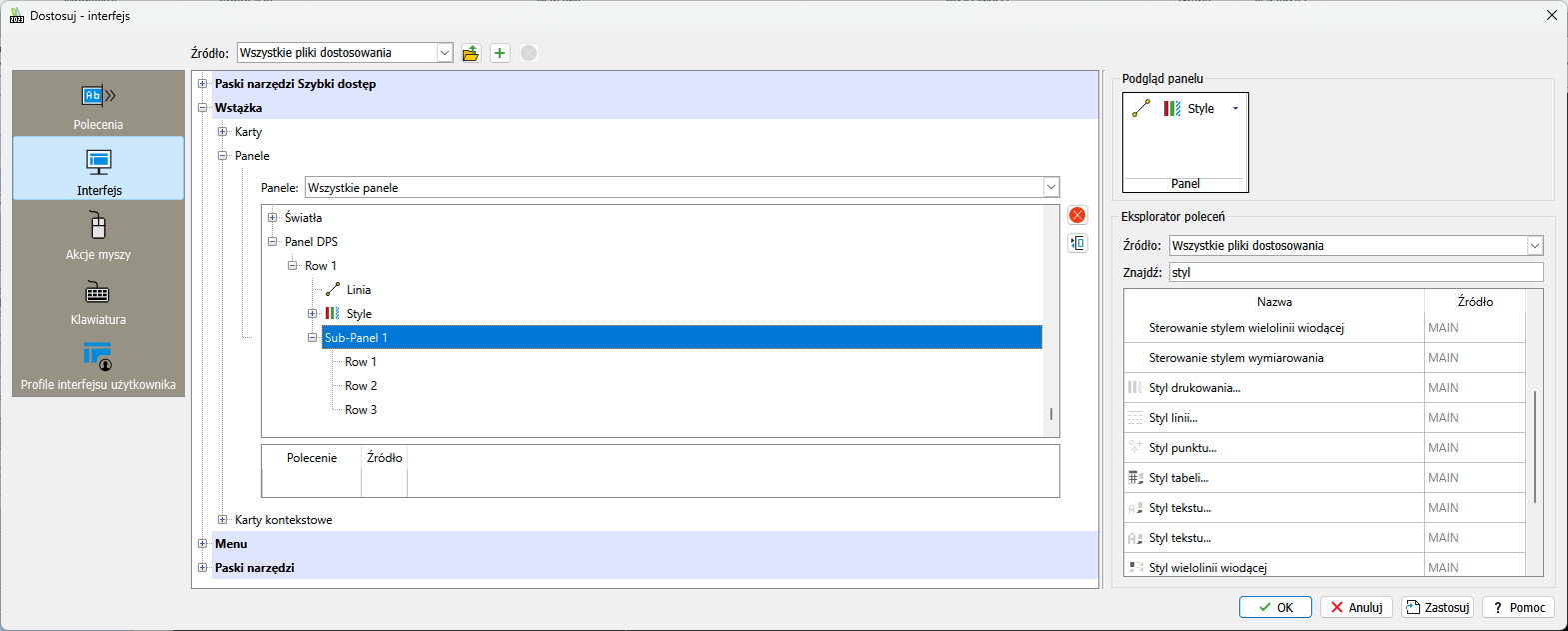Click the Styl wielolinii wiodącej icon
Screen dimensions: 1568x631
click(x=1134, y=567)
